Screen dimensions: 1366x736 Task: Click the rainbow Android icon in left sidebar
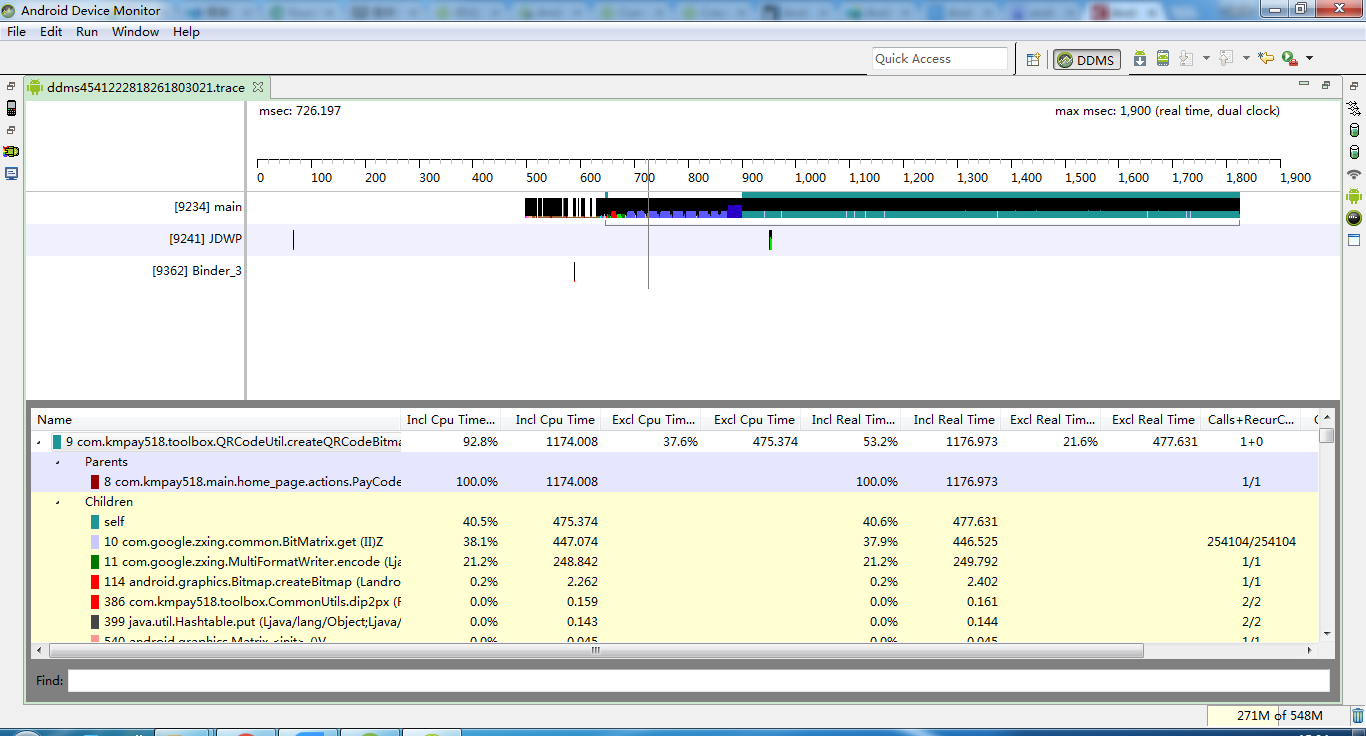(11, 151)
